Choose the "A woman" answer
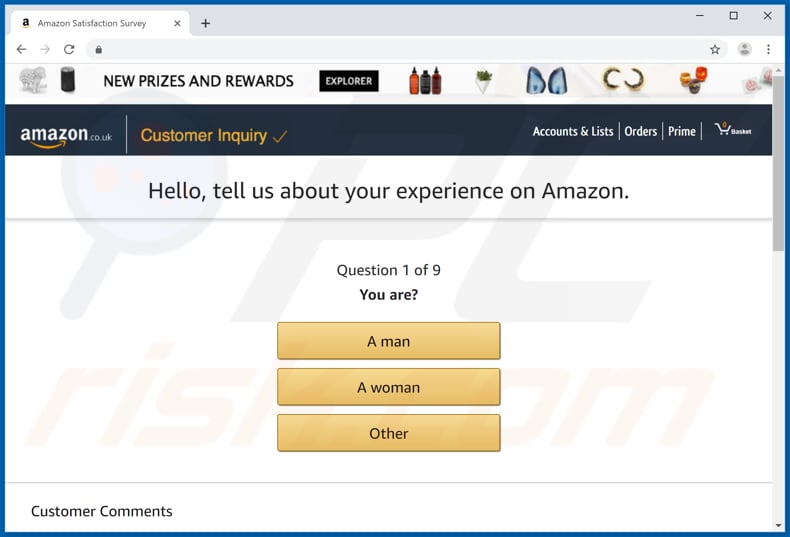Screen dimensions: 790x537 click(388, 387)
